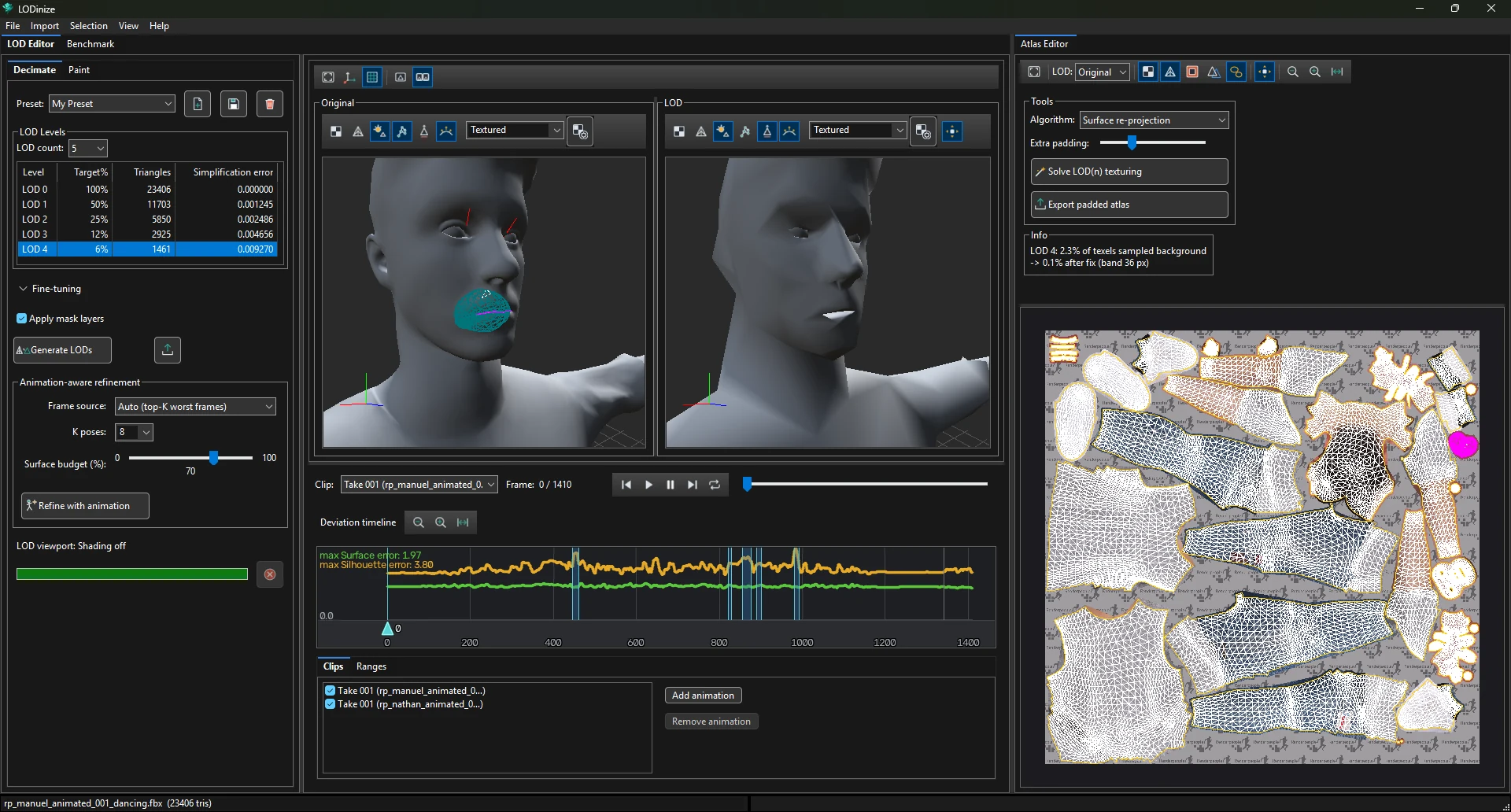Click Refine with animation button
This screenshot has width=1511, height=812.
pyautogui.click(x=85, y=506)
